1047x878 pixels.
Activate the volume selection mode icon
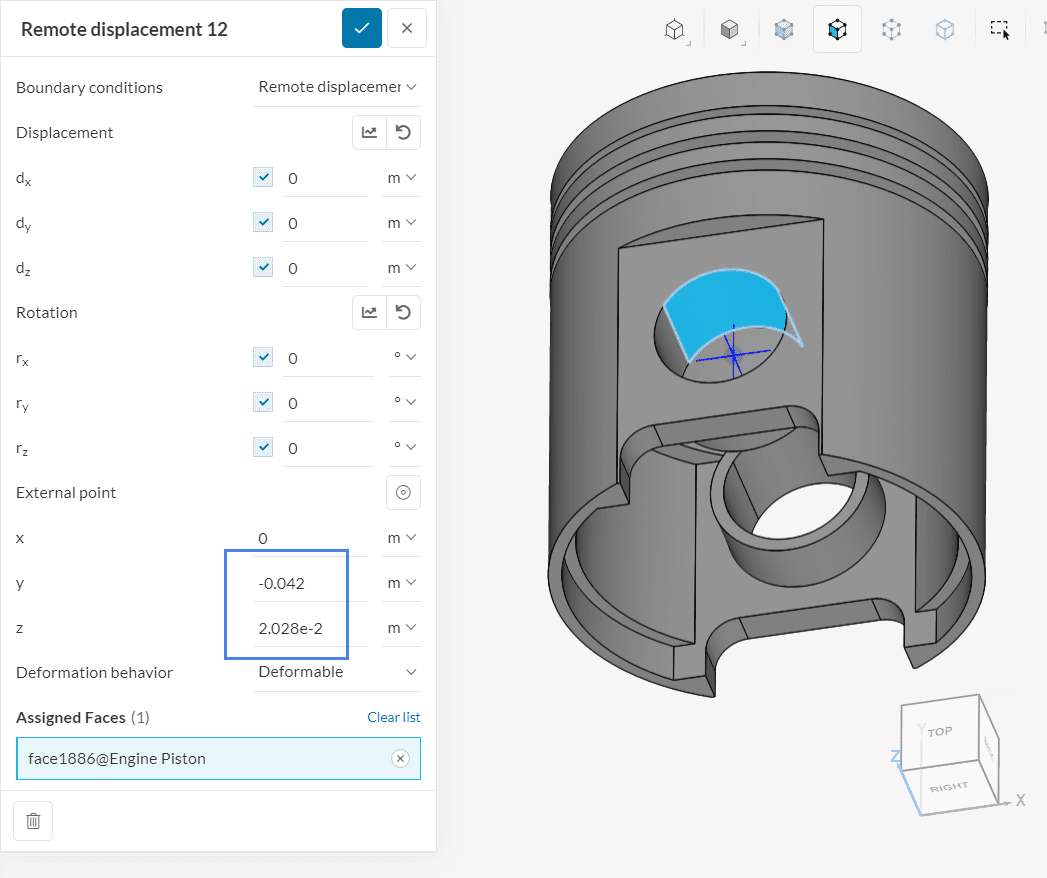click(784, 30)
